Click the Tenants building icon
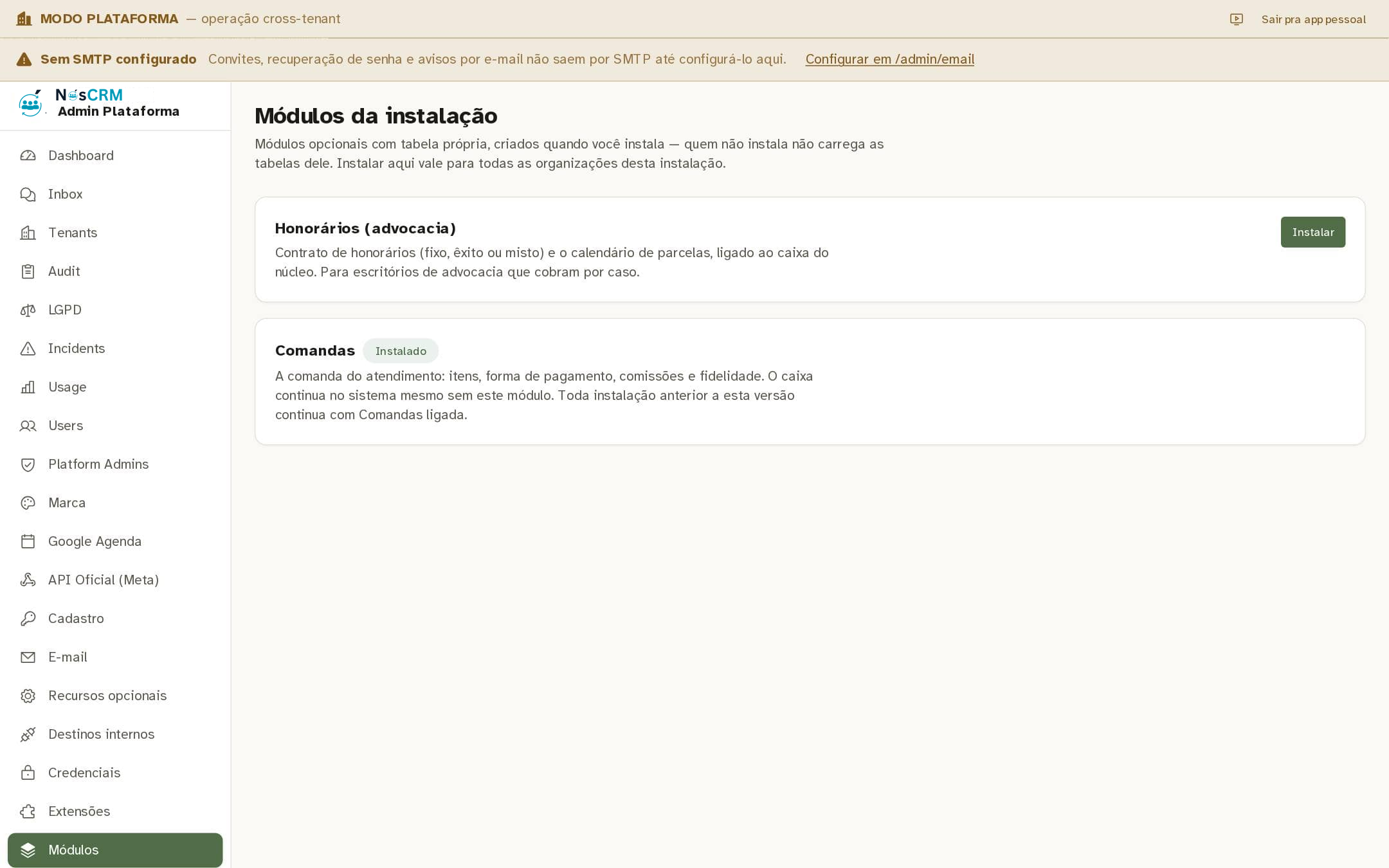The height and width of the screenshot is (868, 1389). [28, 233]
